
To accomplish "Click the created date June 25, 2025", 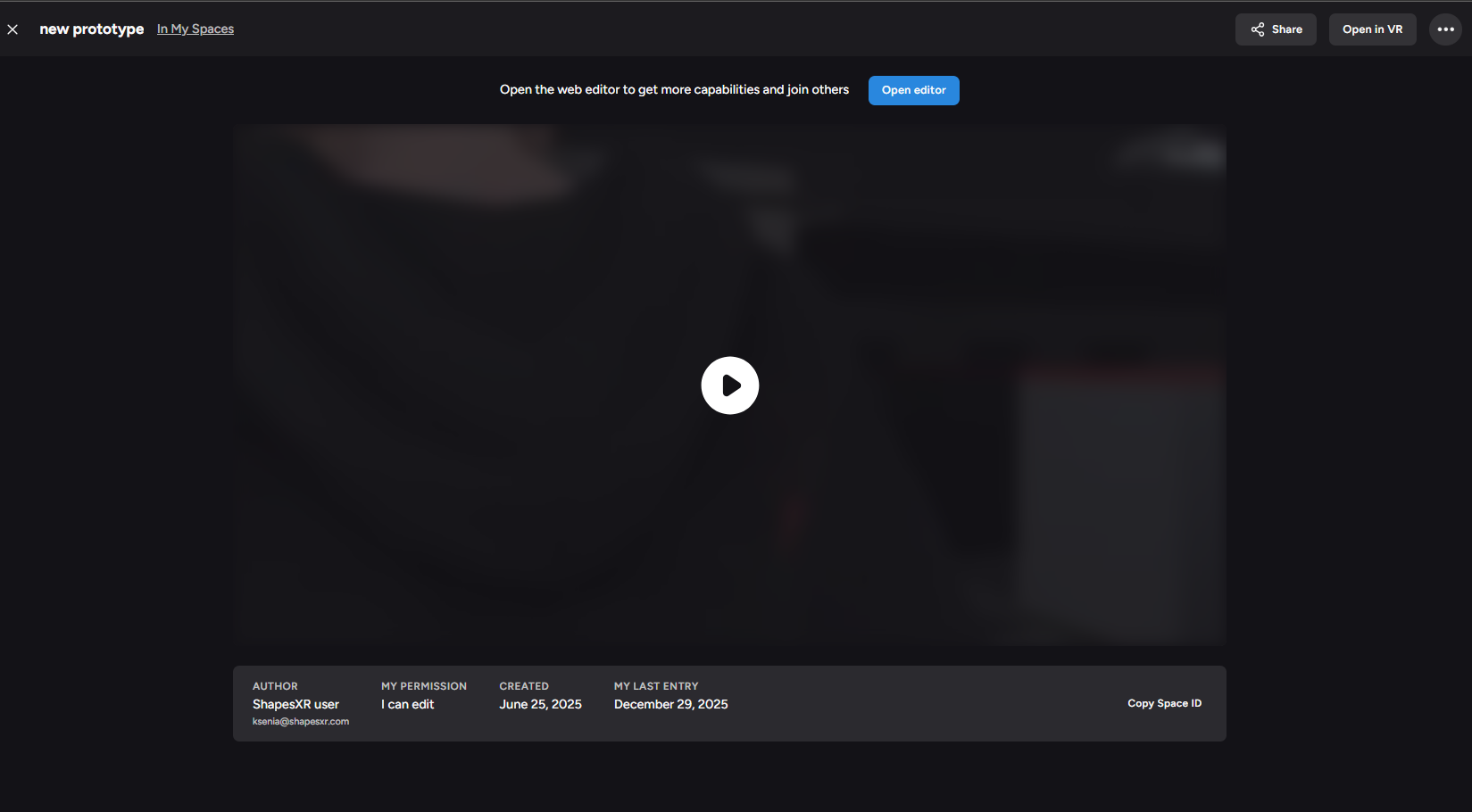I will (x=540, y=704).
